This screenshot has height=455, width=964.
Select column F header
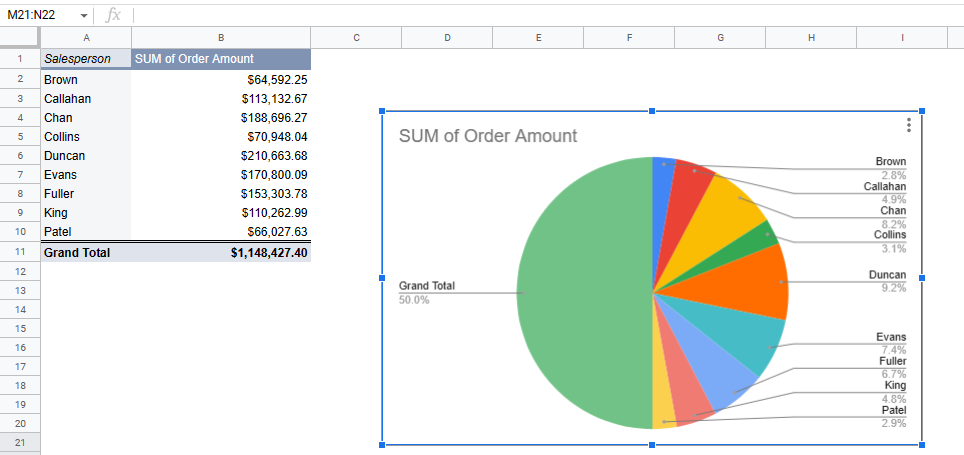coord(629,37)
